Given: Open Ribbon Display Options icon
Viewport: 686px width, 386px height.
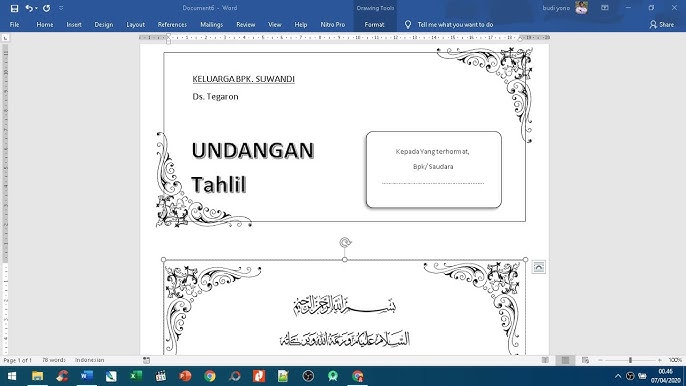Looking at the screenshot, I should (x=605, y=8).
